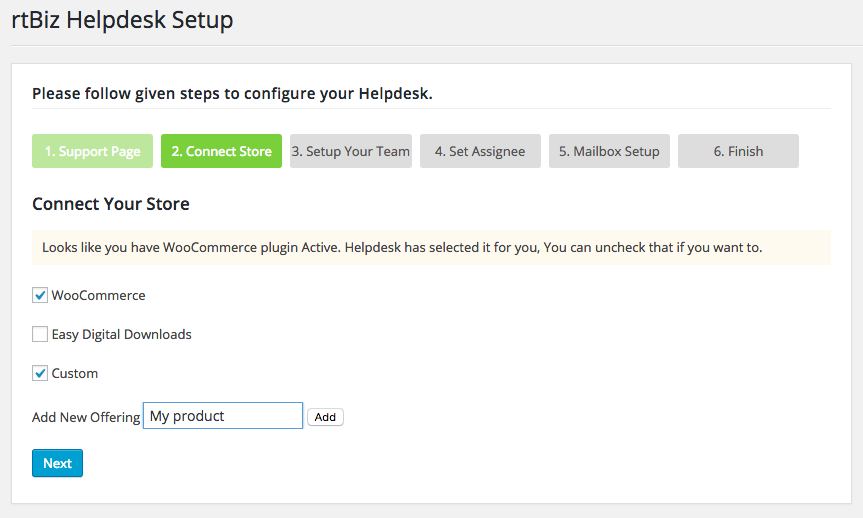The height and width of the screenshot is (518, 863).
Task: Focus the Add New Offering text field
Action: (223, 416)
